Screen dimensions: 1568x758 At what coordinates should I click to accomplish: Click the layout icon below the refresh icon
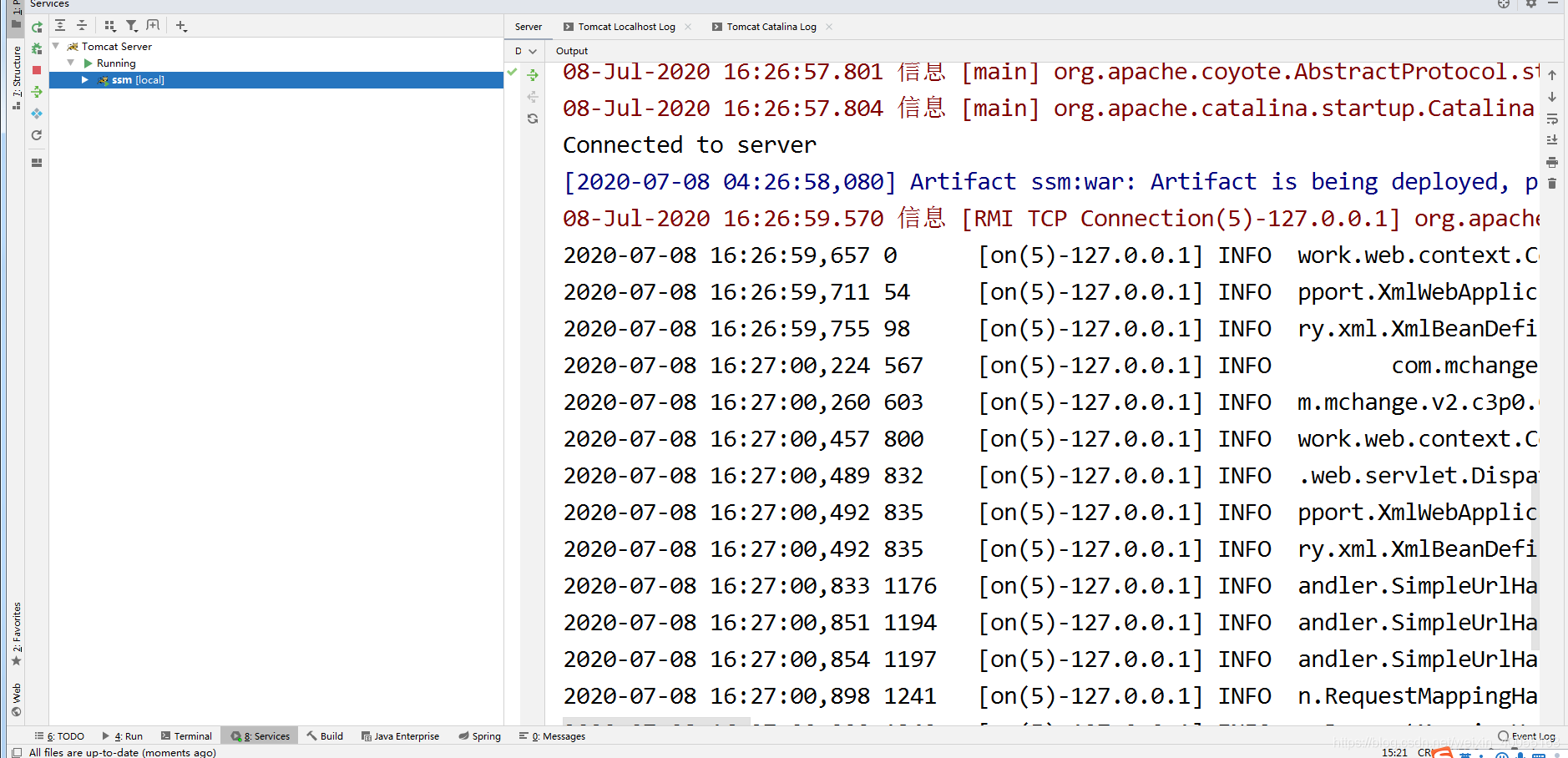37,163
